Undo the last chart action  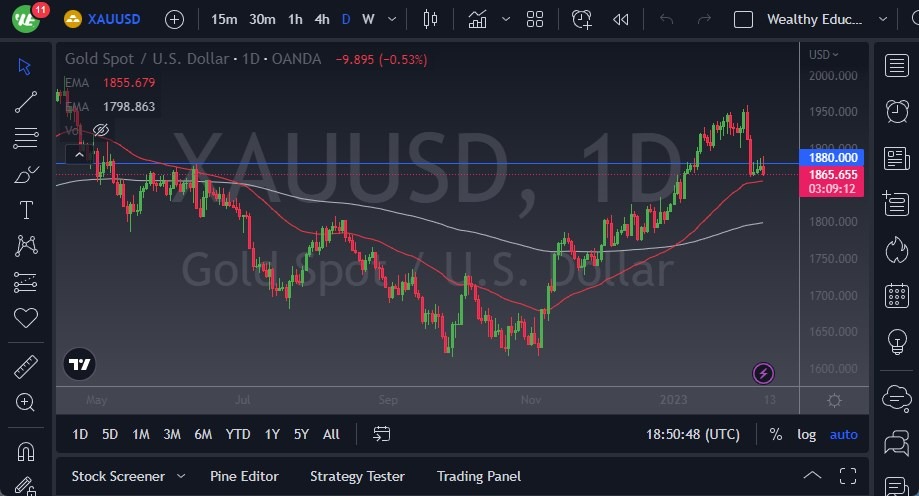point(666,19)
